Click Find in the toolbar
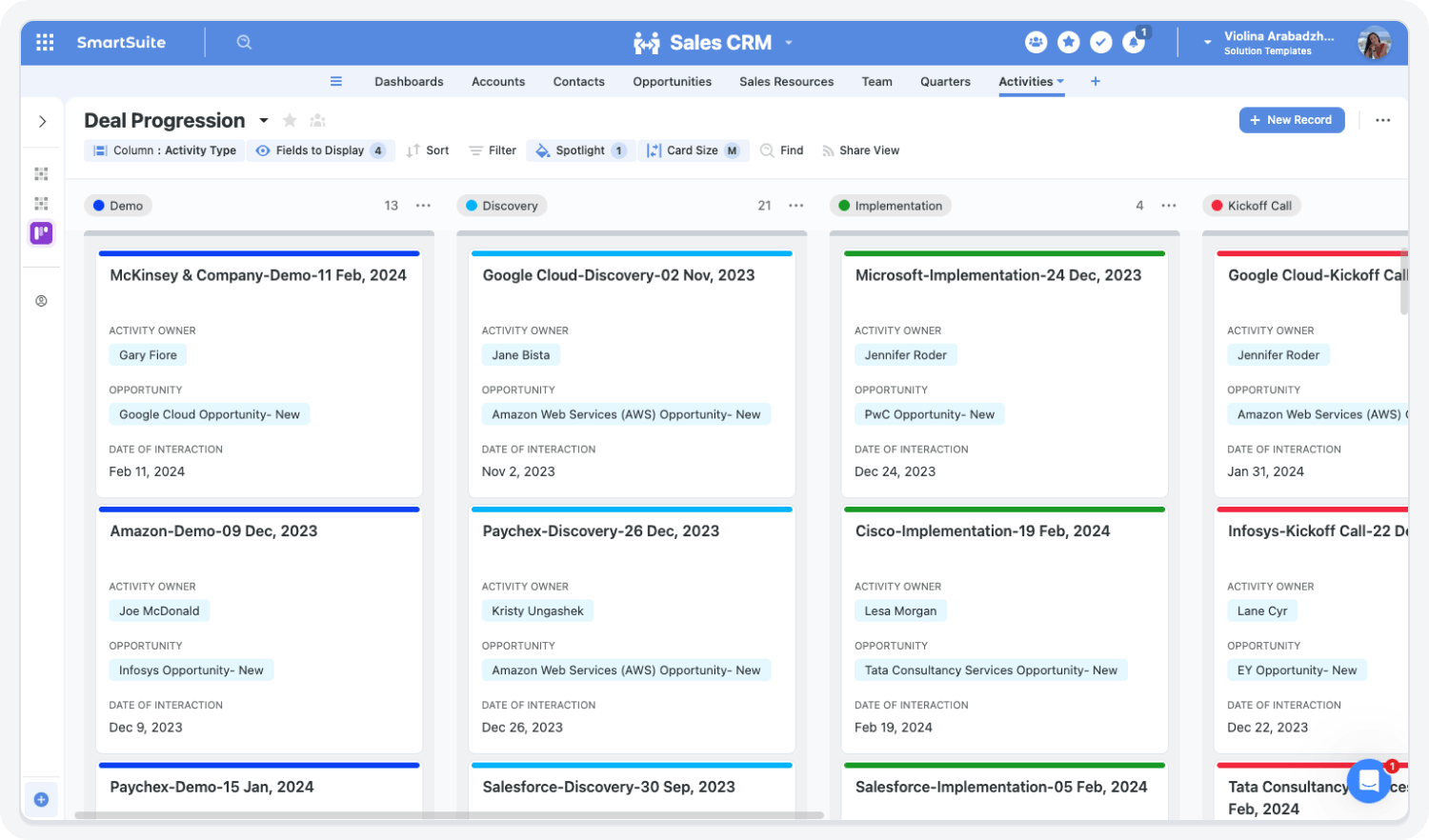1429x840 pixels. click(x=782, y=150)
